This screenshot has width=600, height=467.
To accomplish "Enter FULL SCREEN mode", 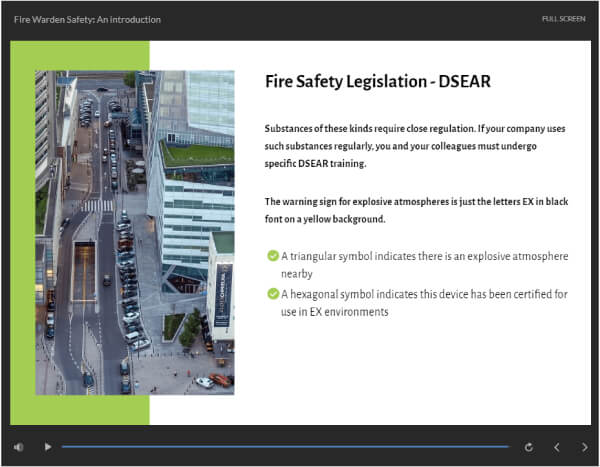I will point(564,19).
